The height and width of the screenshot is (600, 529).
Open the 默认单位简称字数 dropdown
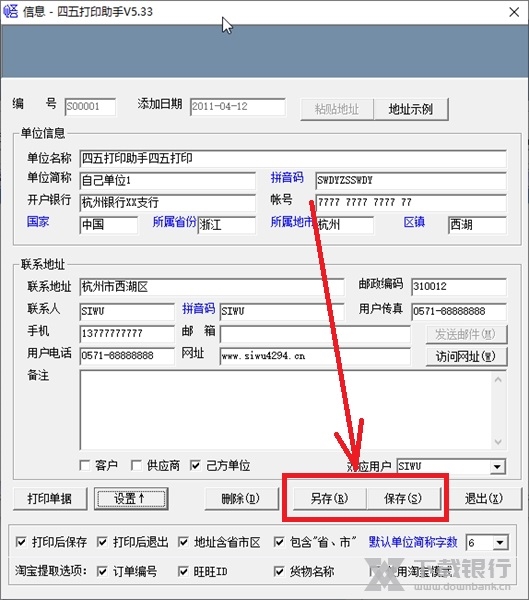[x=500, y=543]
